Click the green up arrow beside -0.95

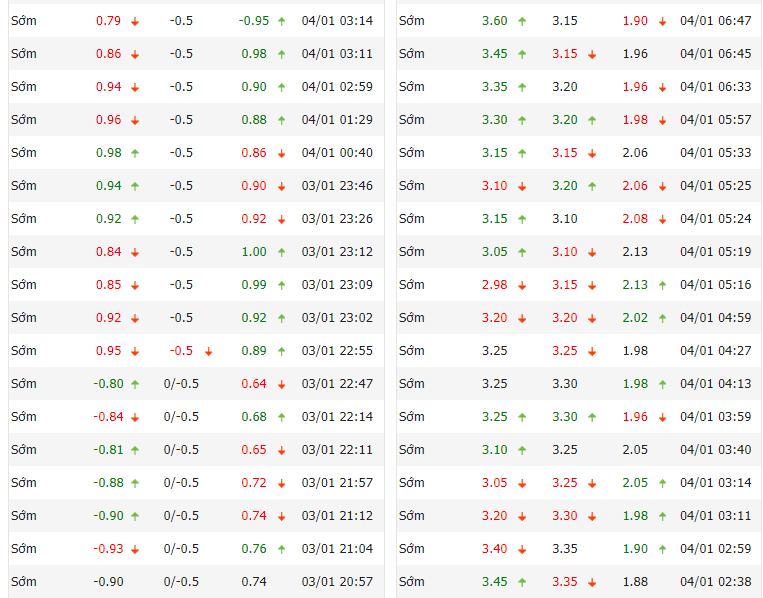coord(281,21)
